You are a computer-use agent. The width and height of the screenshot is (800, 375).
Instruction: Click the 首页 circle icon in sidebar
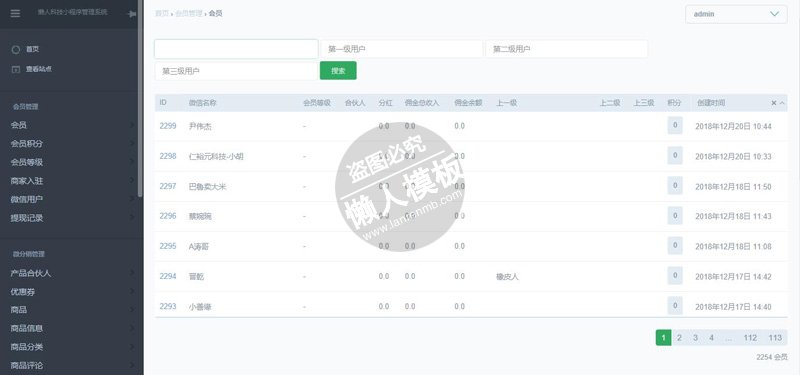pos(16,49)
